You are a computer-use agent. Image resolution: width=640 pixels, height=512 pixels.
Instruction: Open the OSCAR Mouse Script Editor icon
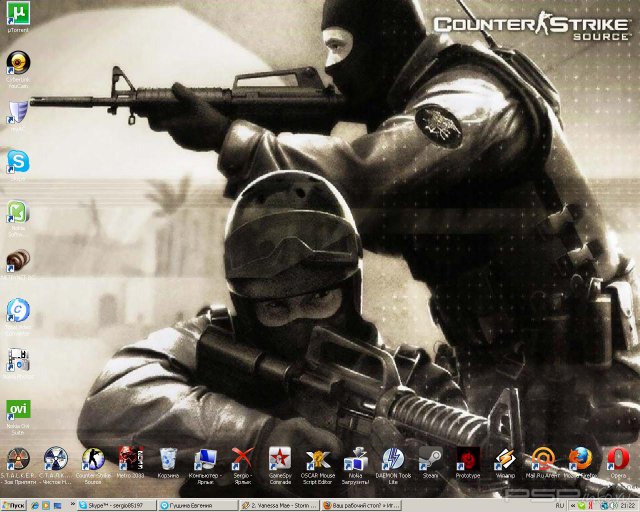317,459
